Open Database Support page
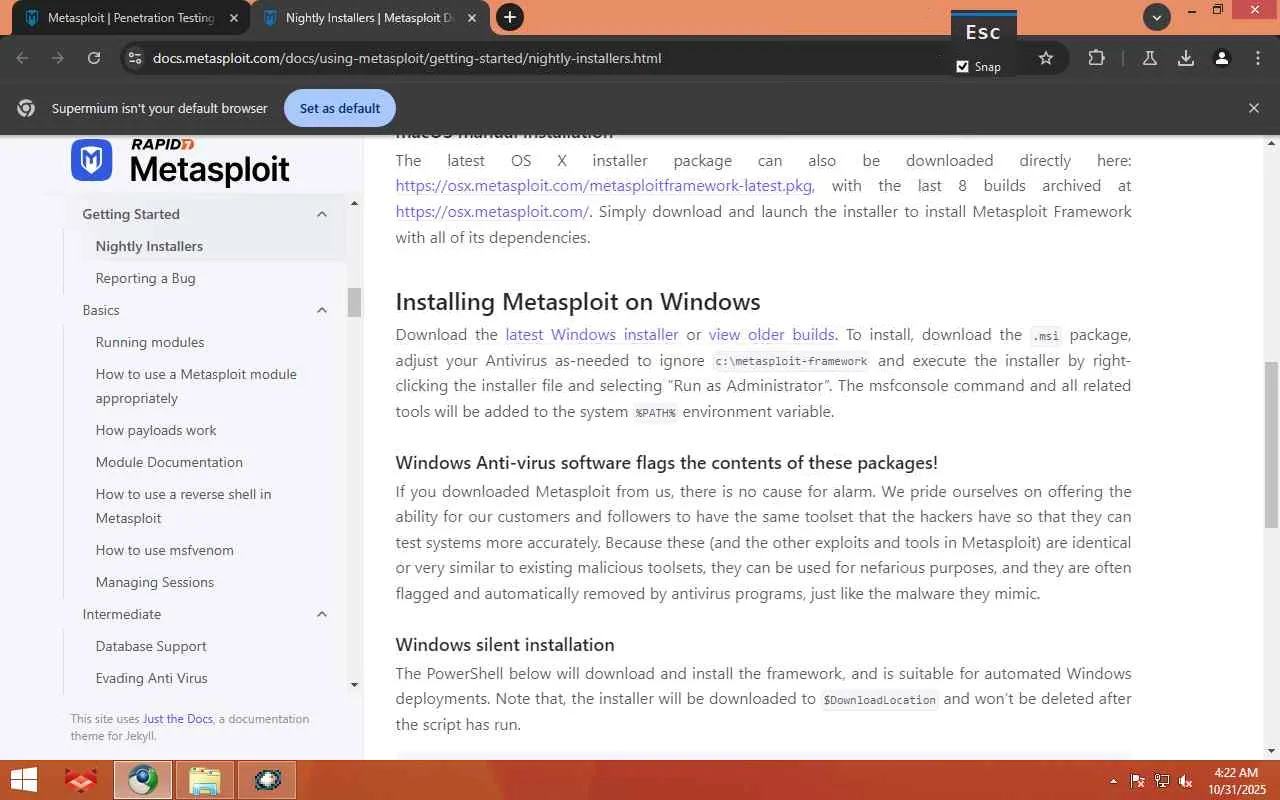The height and width of the screenshot is (800, 1280). 151,646
